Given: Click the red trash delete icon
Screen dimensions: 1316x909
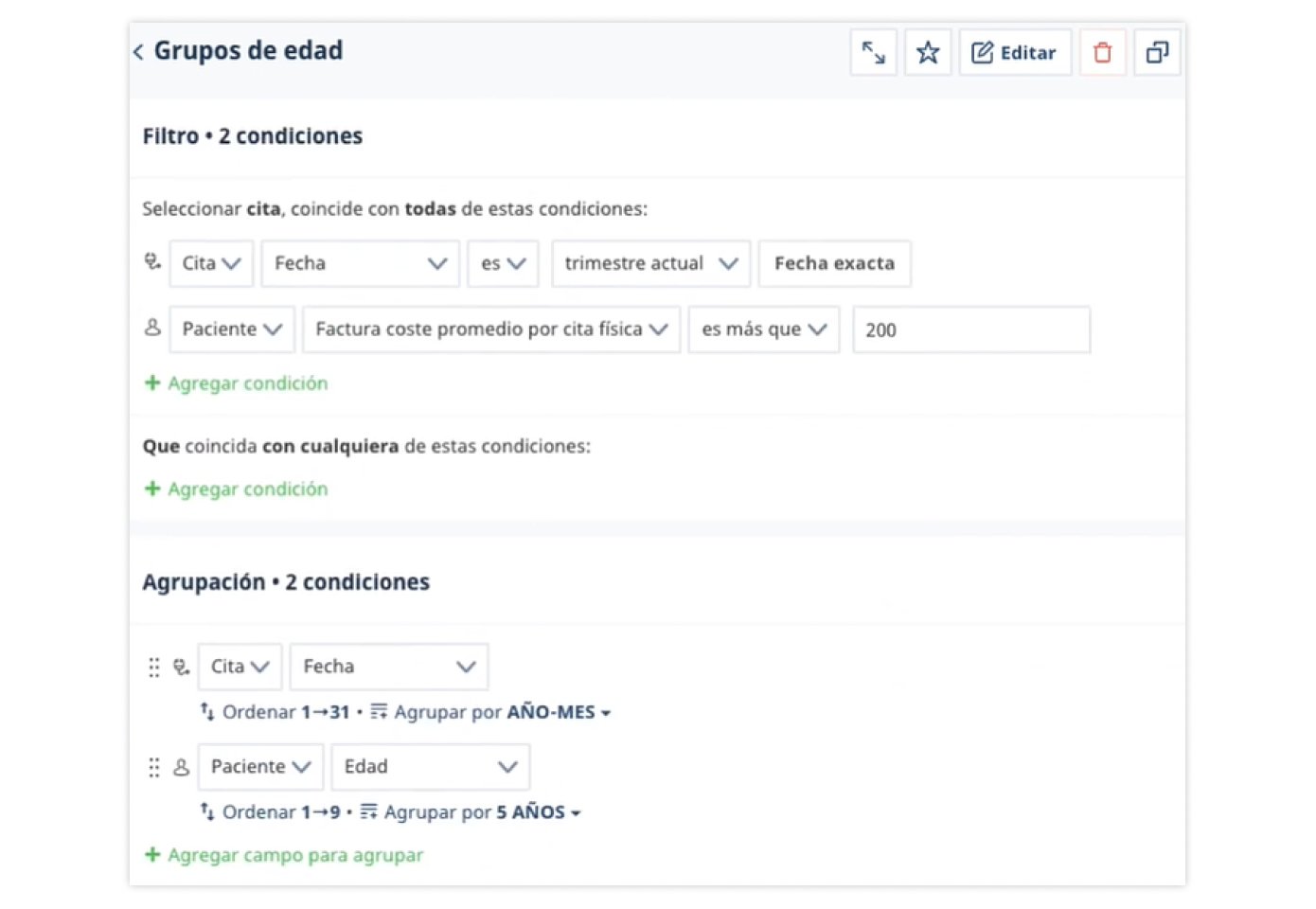Looking at the screenshot, I should pos(1102,52).
